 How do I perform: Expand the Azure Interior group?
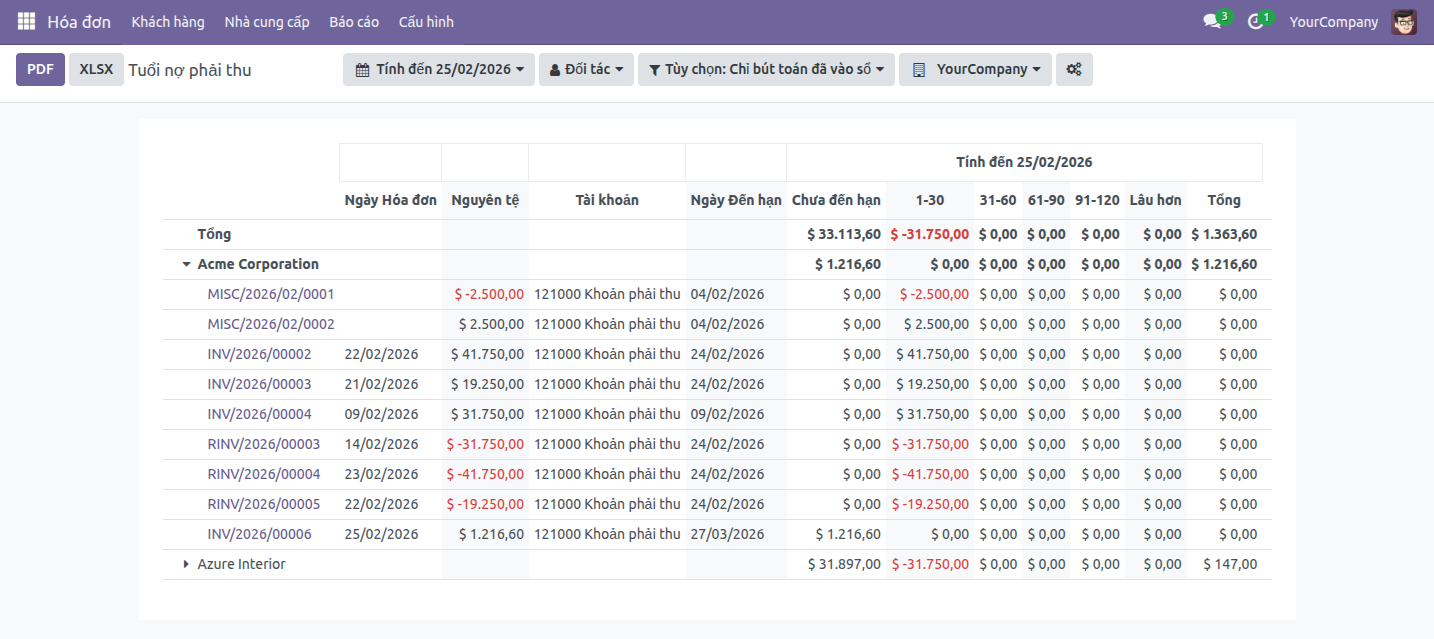(x=186, y=565)
